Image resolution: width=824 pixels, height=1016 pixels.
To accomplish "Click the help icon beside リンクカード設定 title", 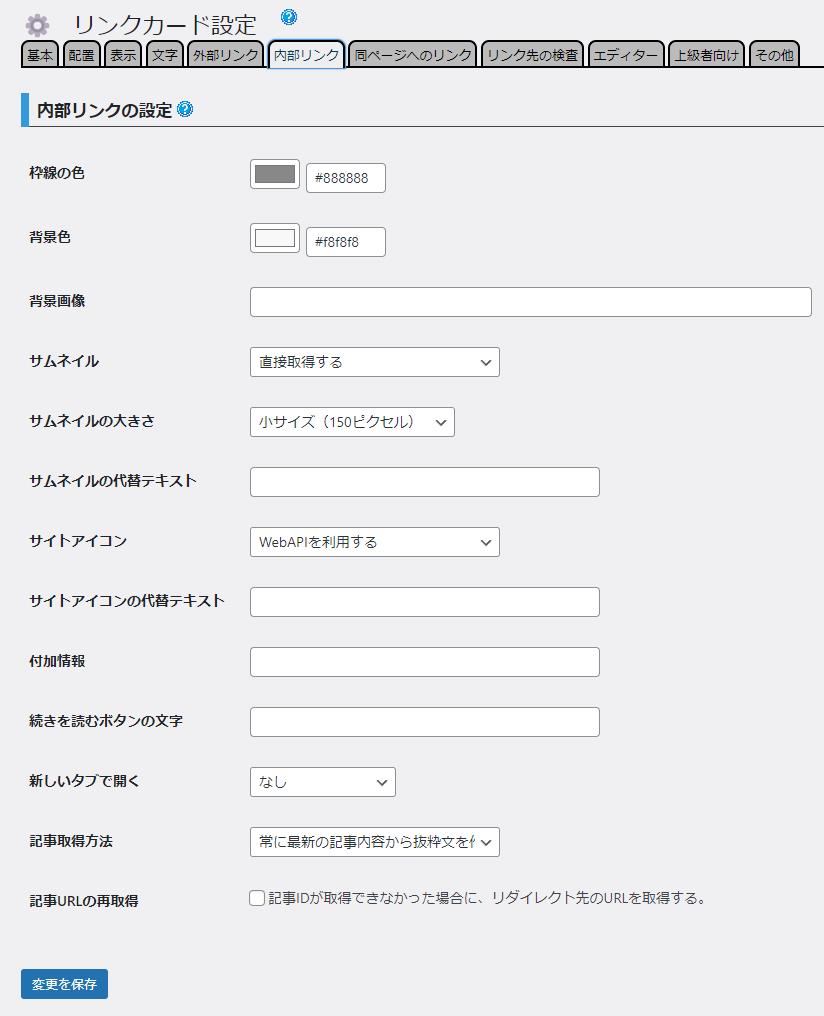I will pos(289,17).
